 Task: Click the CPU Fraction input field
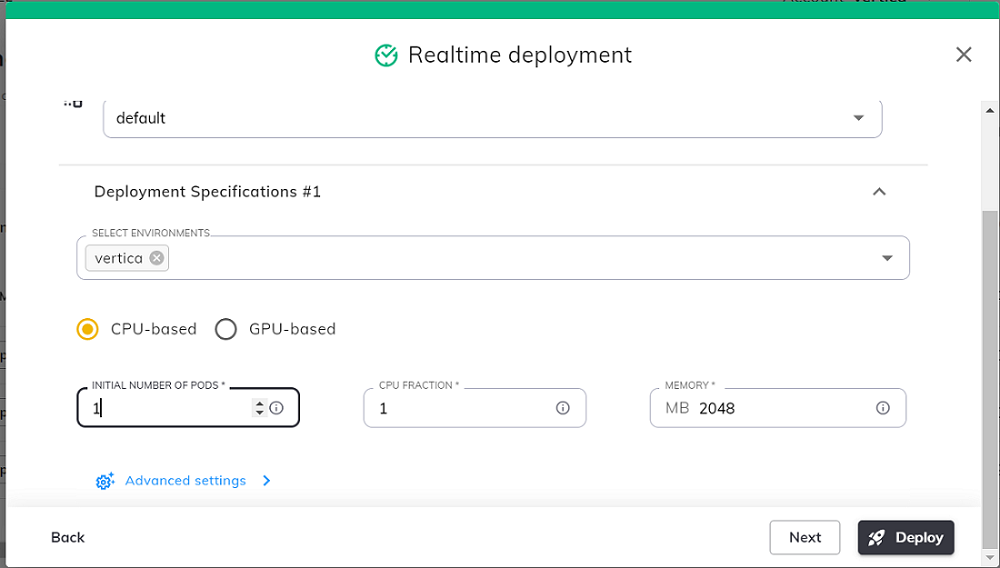pyautogui.click(x=474, y=408)
